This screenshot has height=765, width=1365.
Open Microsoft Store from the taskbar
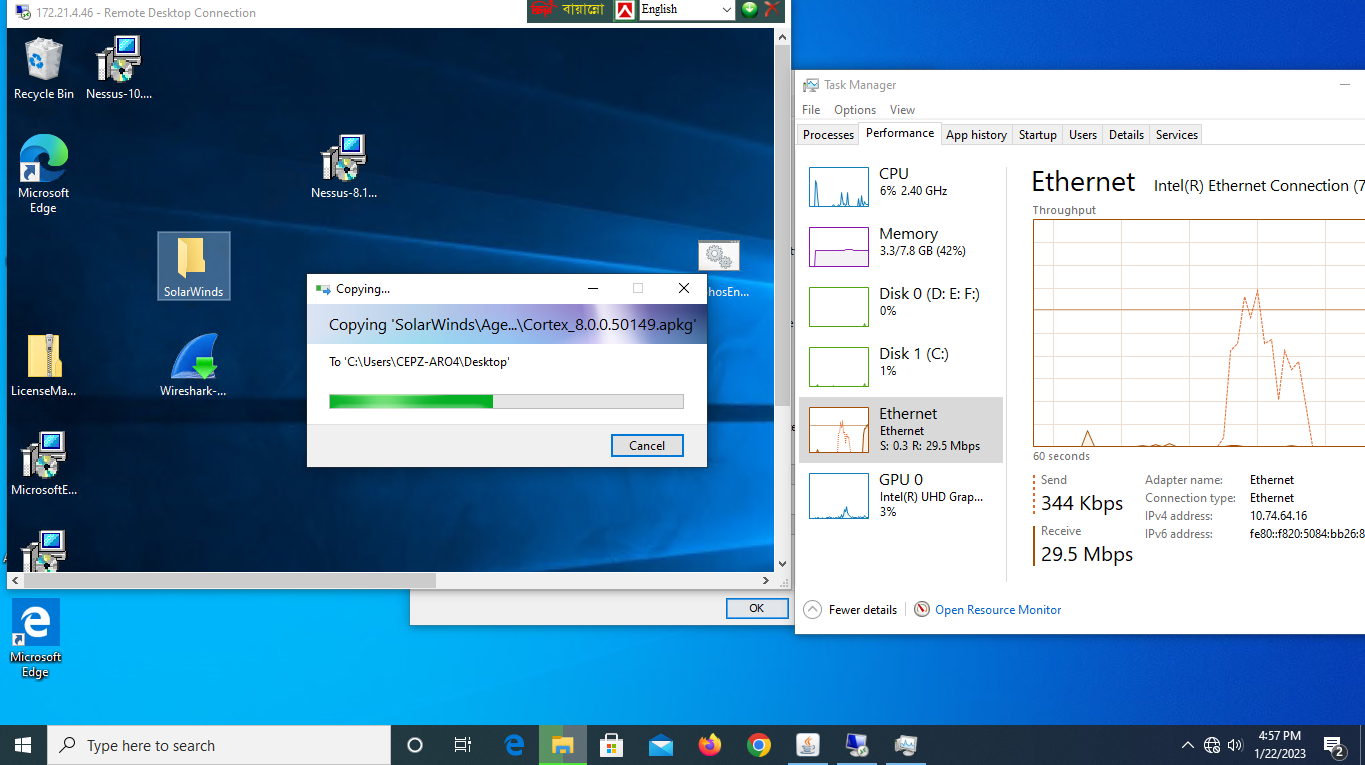(612, 745)
